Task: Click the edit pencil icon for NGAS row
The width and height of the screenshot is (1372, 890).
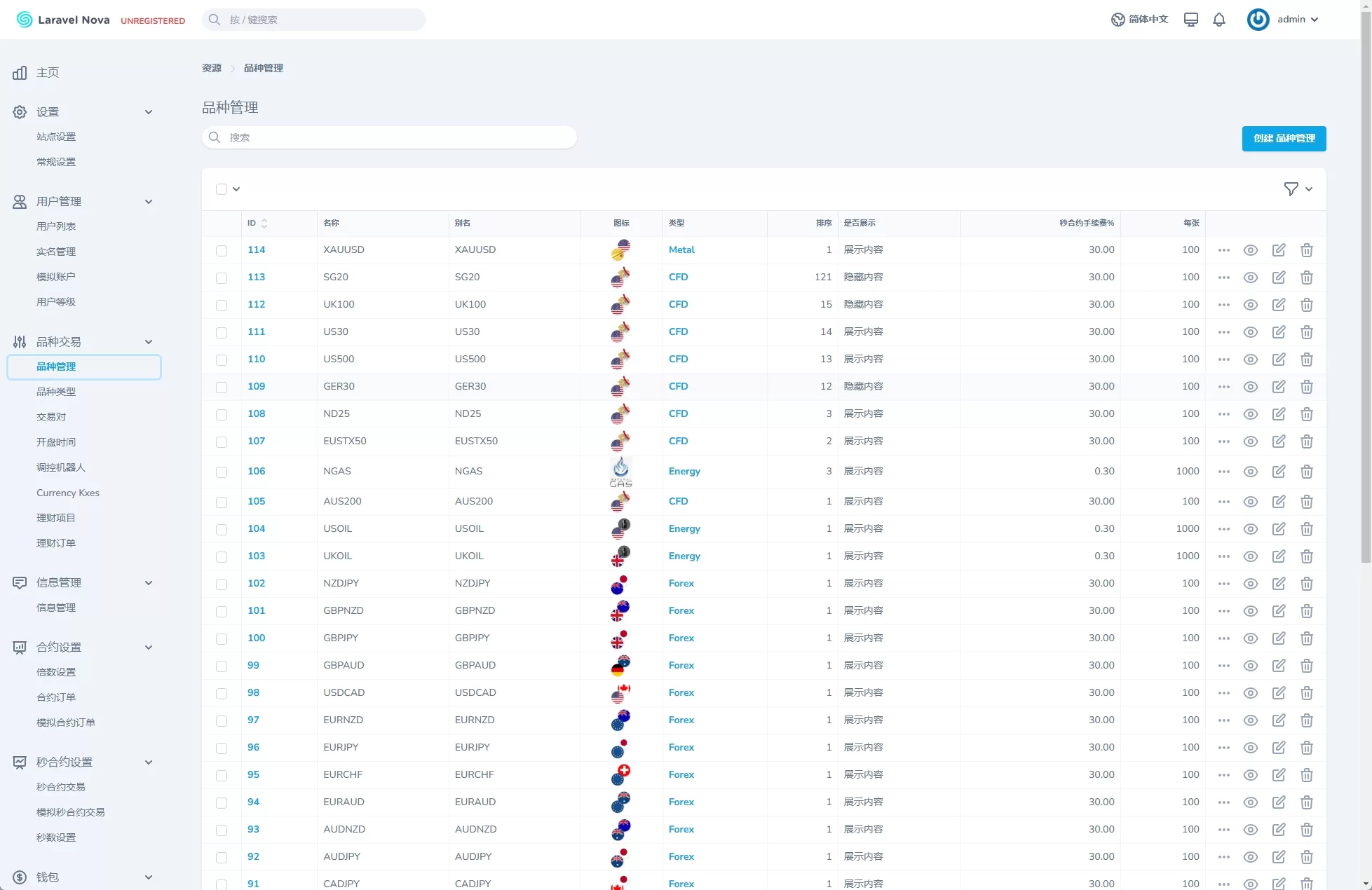Action: point(1278,472)
